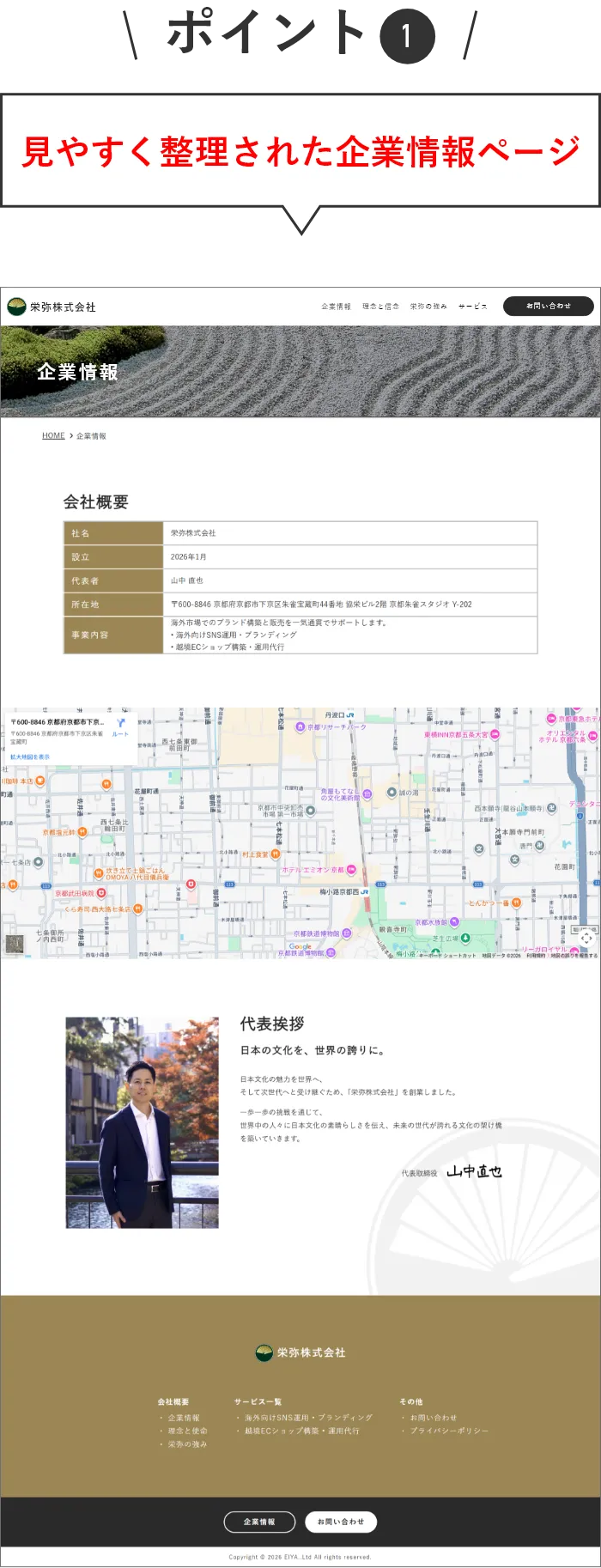Click the 村上食堂 restaurant pin on the map
This screenshot has height=1568, width=601.
(x=276, y=854)
